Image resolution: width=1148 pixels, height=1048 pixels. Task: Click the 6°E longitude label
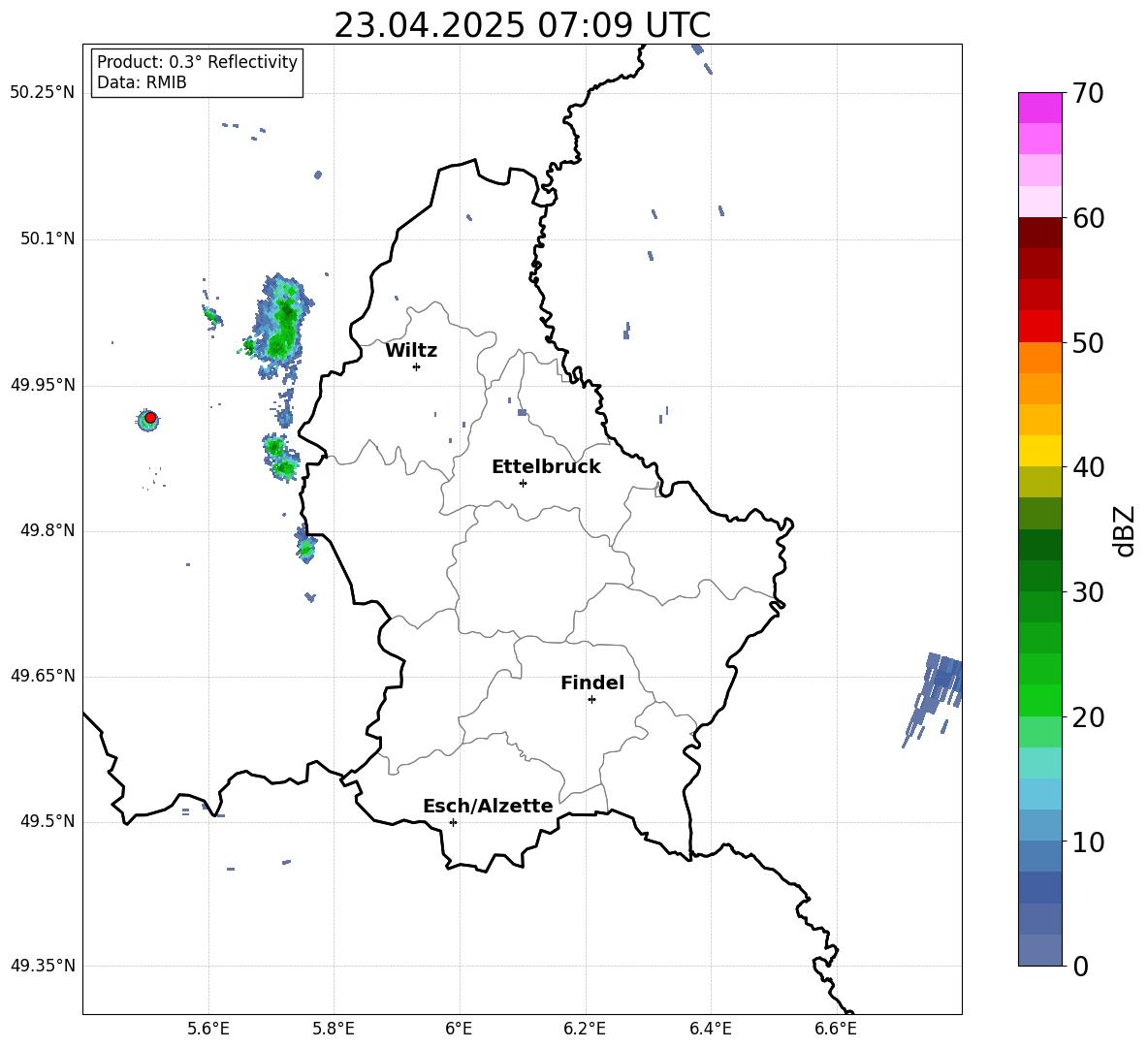click(459, 1030)
